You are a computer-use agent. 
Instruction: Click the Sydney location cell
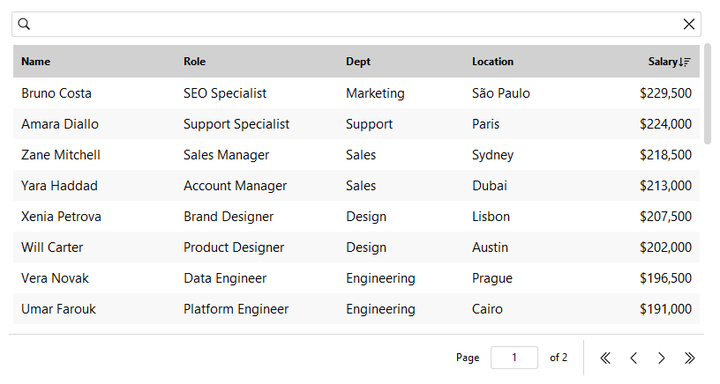tap(493, 155)
